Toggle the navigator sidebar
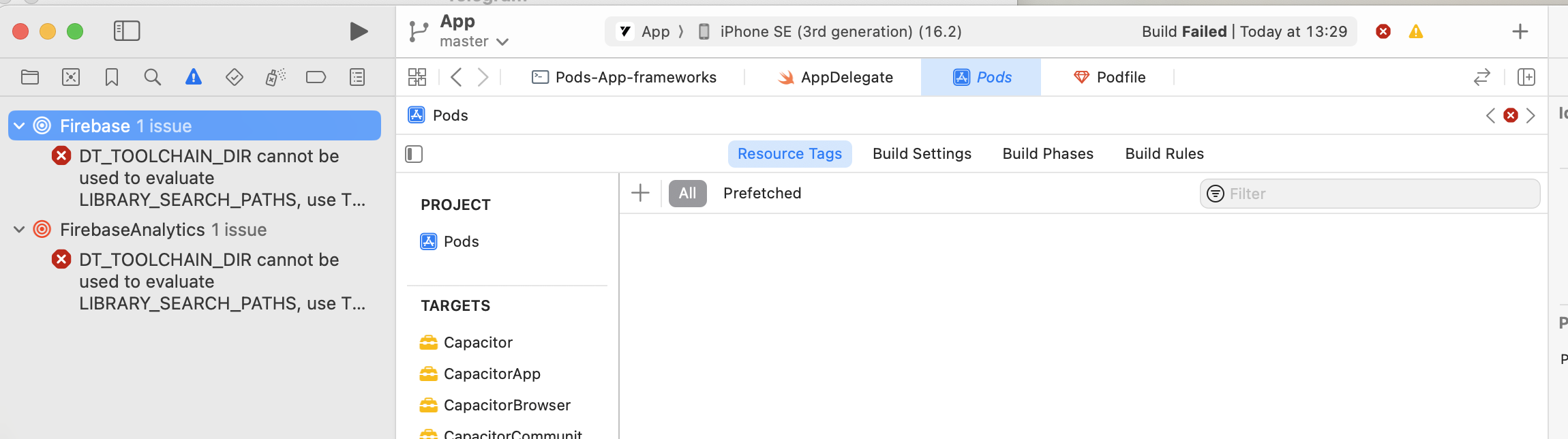This screenshot has height=439, width=1568. 127,31
